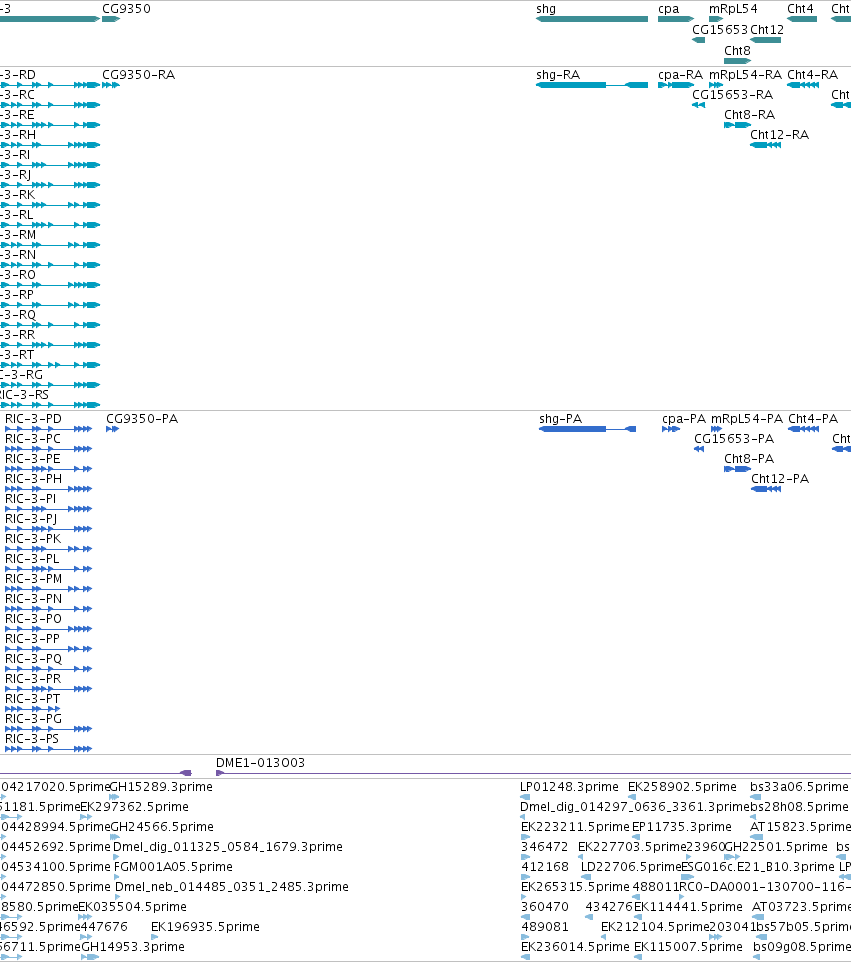Click the Cht4 gene label
The width and height of the screenshot is (851, 962).
(801, 9)
